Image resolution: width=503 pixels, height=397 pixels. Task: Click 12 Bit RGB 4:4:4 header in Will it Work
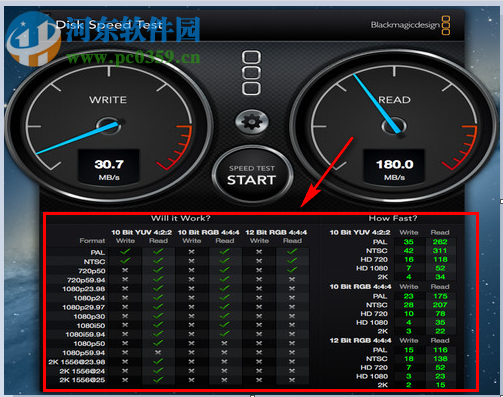coord(276,232)
